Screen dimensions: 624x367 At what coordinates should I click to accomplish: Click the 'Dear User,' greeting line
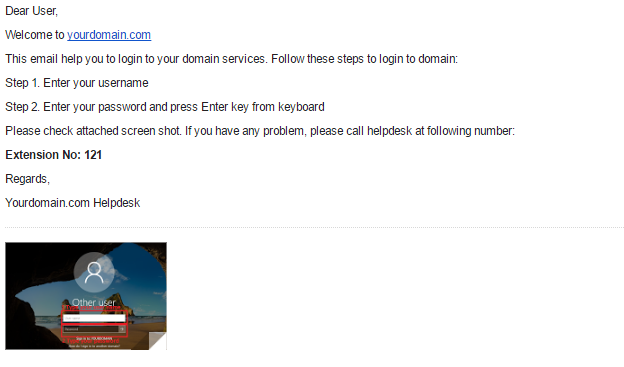(31, 11)
